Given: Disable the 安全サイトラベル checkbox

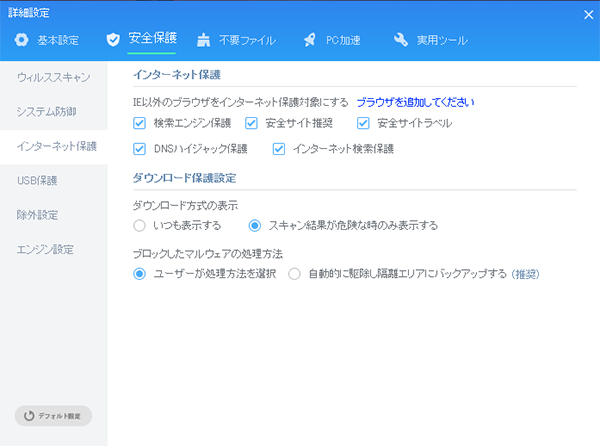Looking at the screenshot, I should [x=364, y=124].
